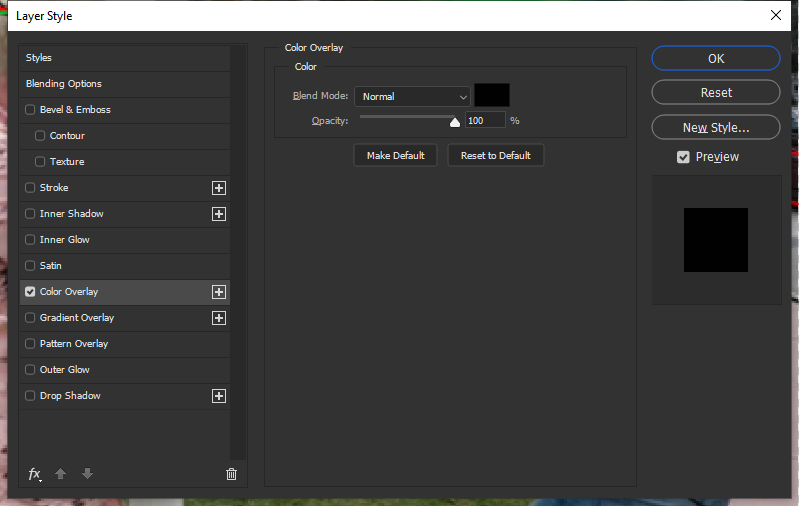The image size is (799, 506).
Task: Click the Make Default button
Action: pos(395,155)
